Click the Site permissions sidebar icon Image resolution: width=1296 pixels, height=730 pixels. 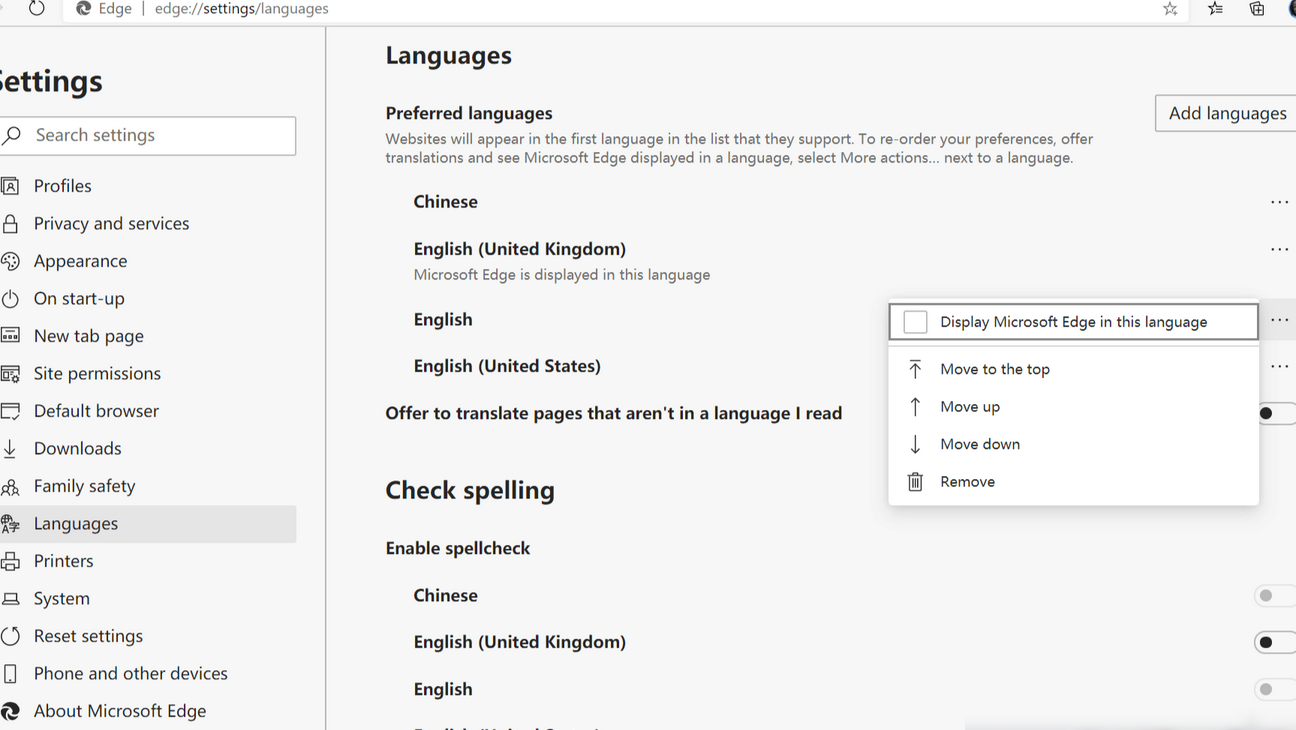click(10, 373)
